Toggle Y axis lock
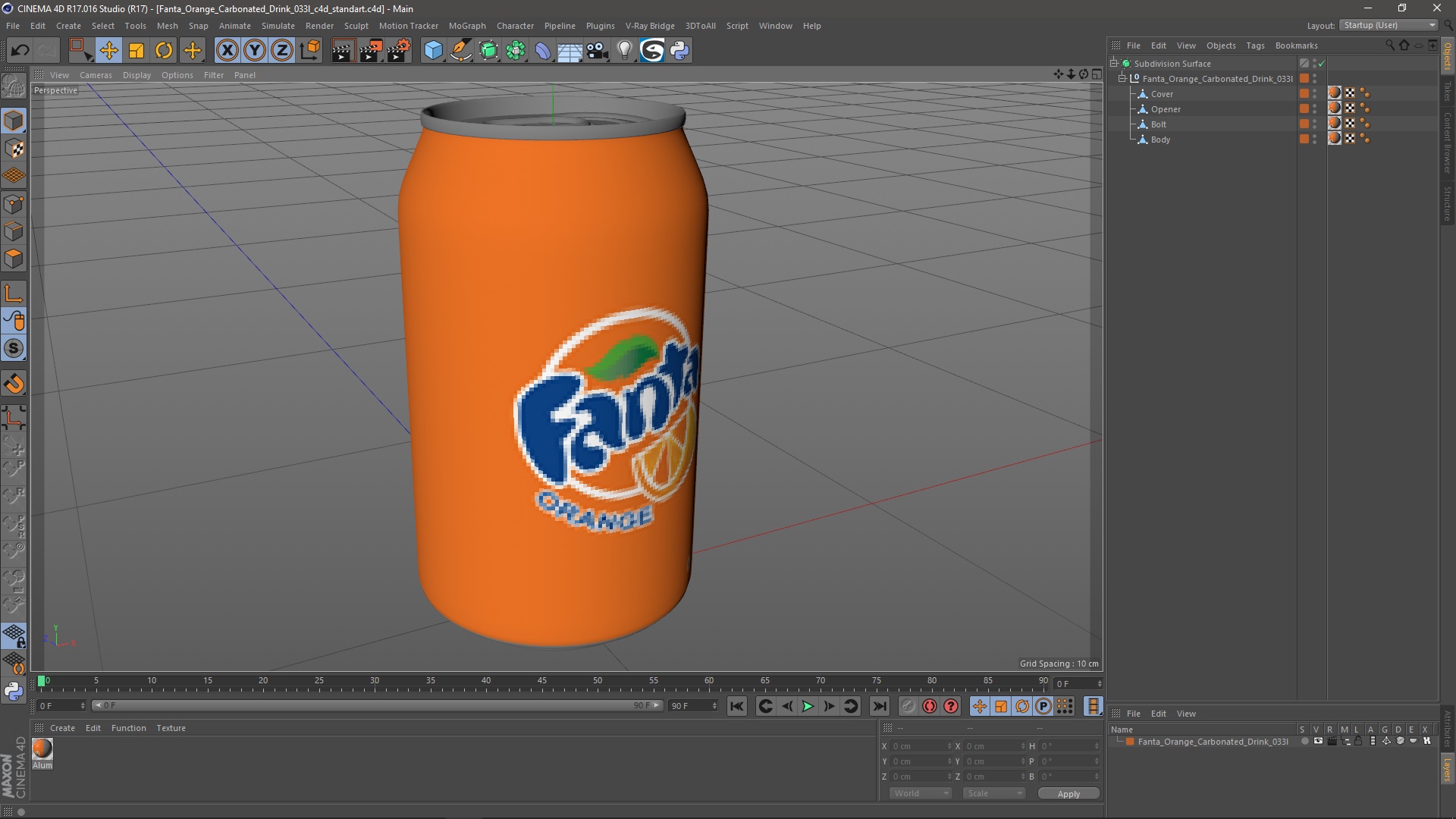Viewport: 1456px width, 819px height. click(x=255, y=50)
